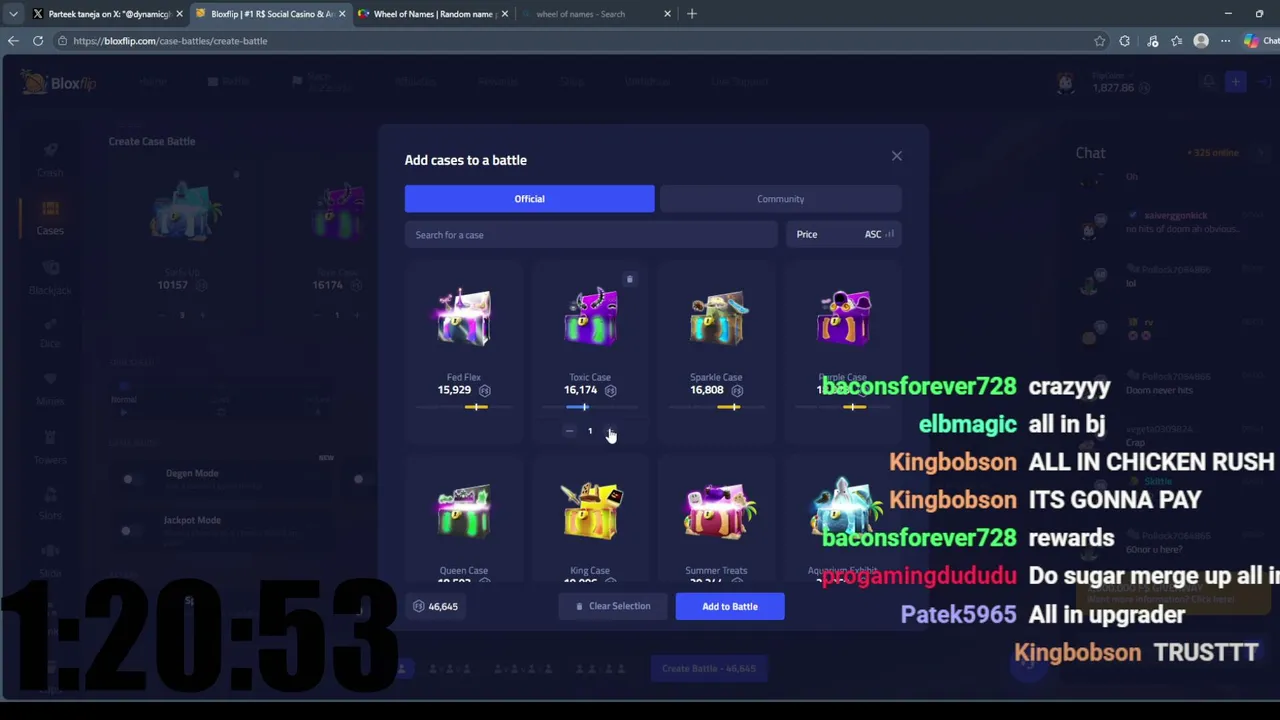Click the bloxflip.com address bar
This screenshot has height=720, width=1280.
coord(570,41)
